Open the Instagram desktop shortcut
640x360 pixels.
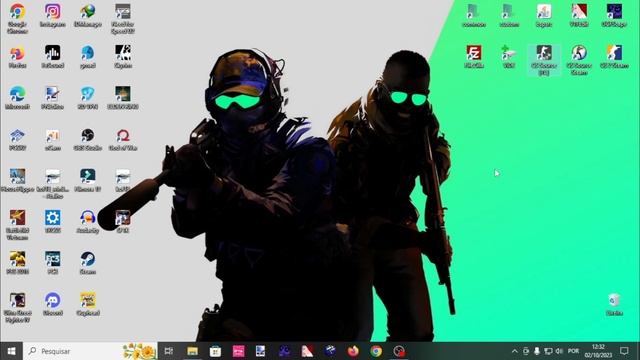click(x=53, y=16)
